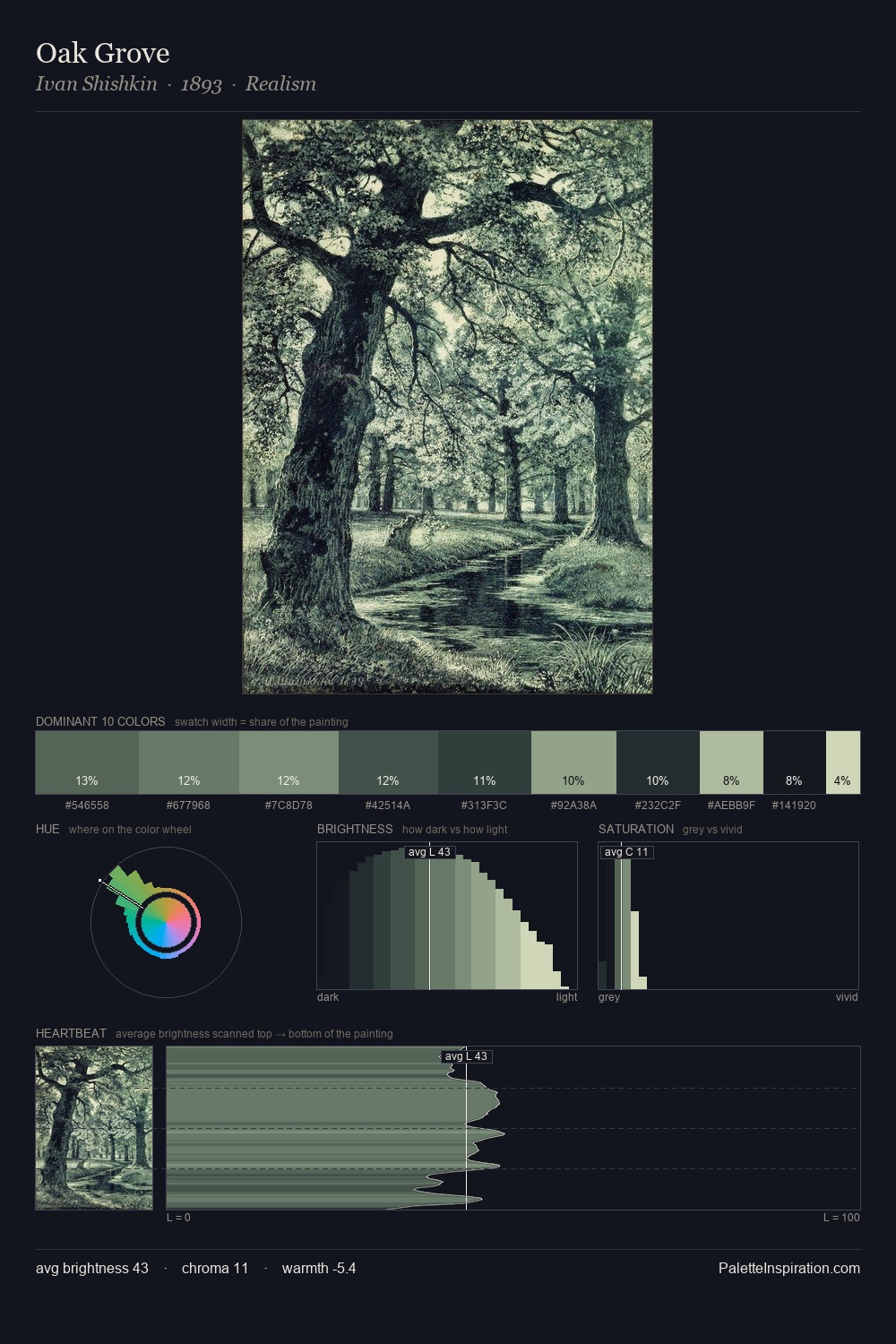
Task: Click 'how dark vs how light' caption
Action: coord(455,829)
